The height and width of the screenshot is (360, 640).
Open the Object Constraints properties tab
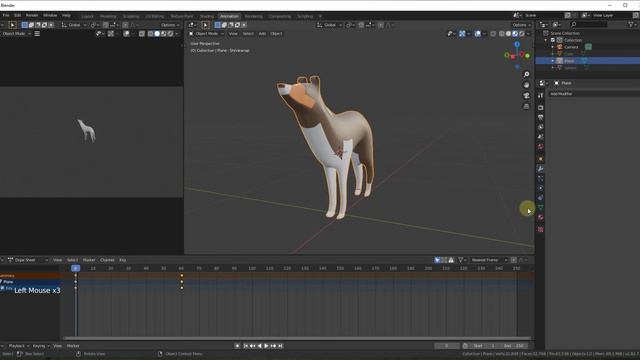tap(540, 198)
